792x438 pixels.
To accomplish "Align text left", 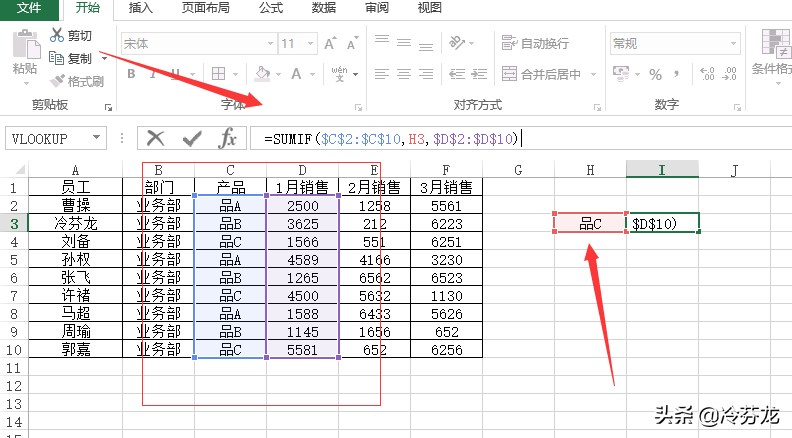I will click(x=382, y=74).
